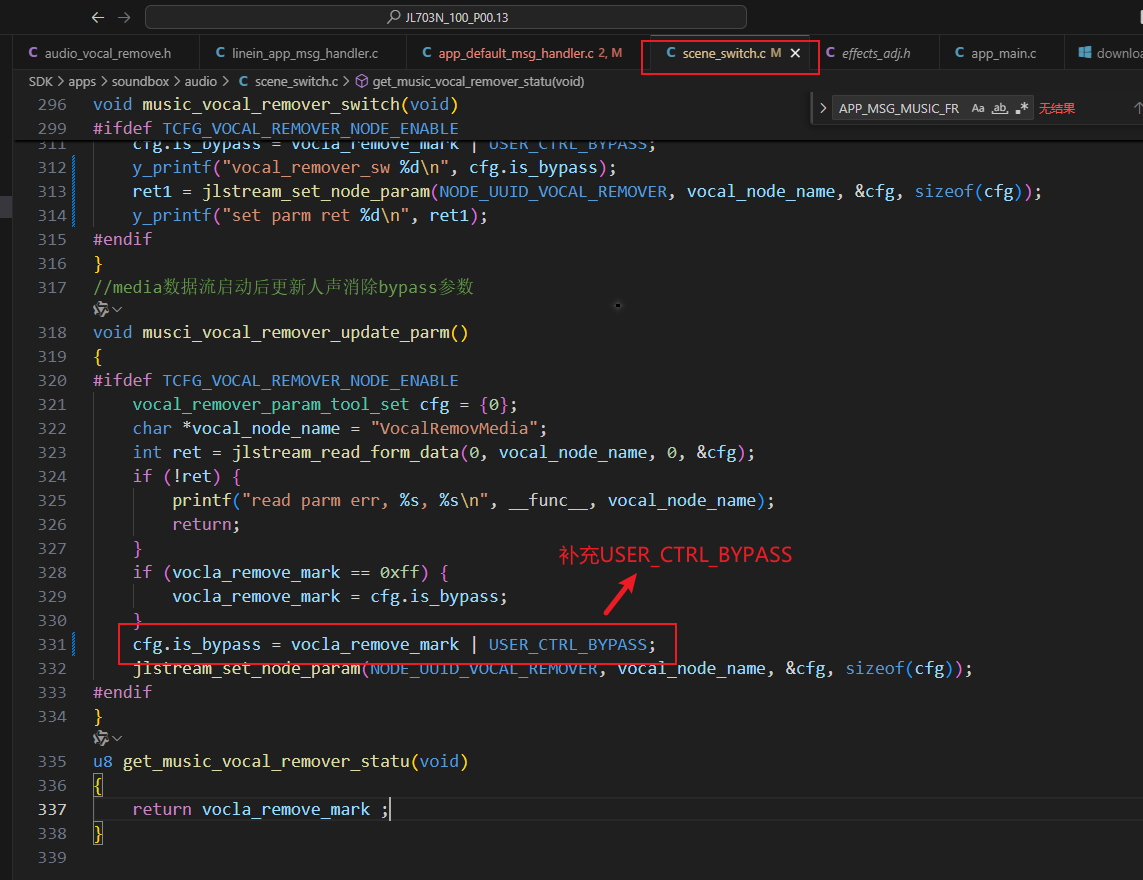
Task: Switch to the app_default_msg_handler.c tab
Action: click(x=523, y=53)
